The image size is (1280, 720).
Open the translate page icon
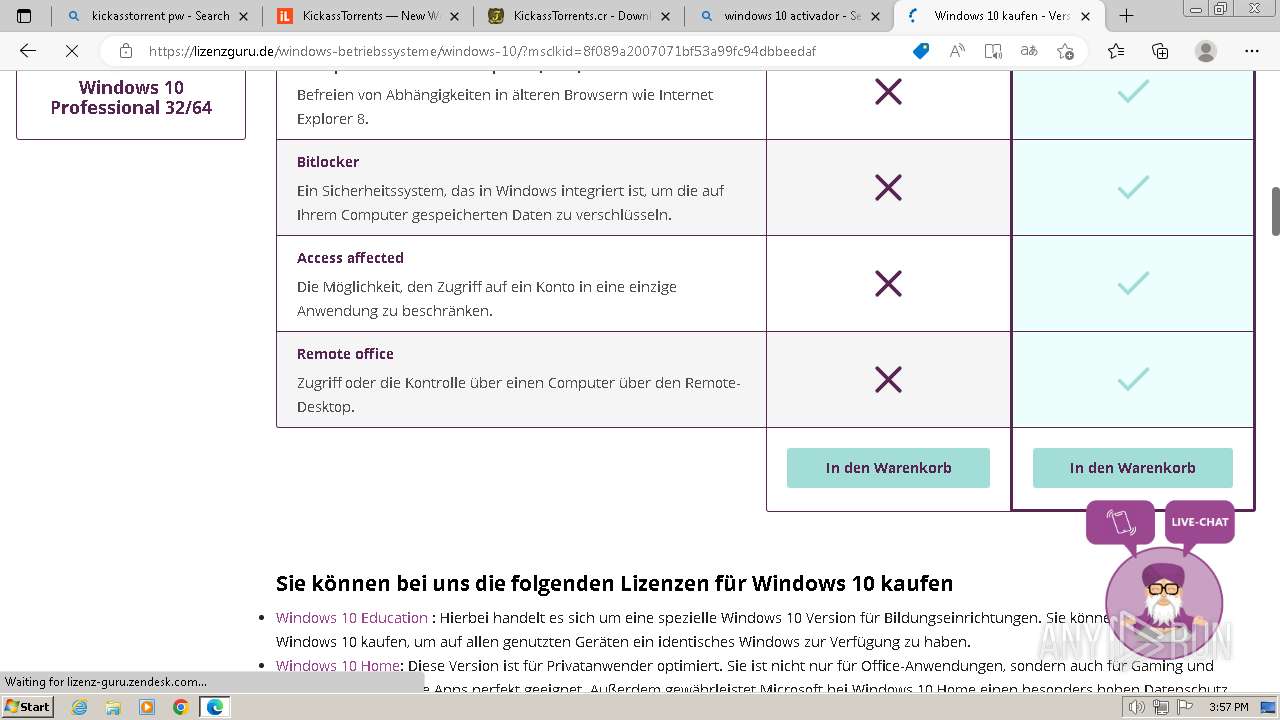coord(1029,51)
